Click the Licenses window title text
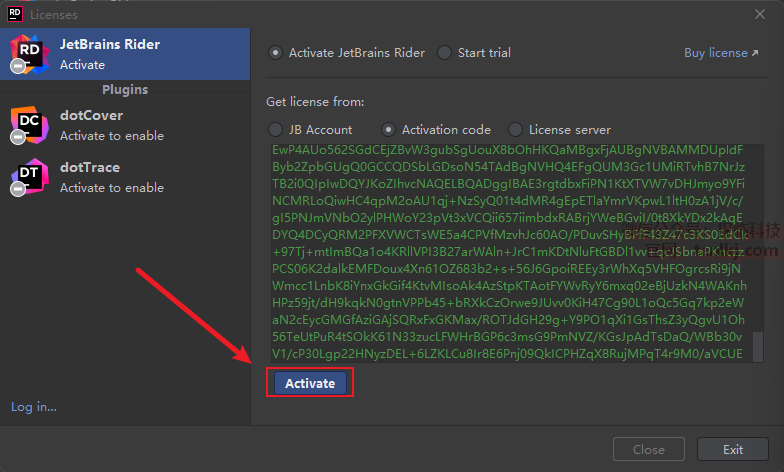 point(54,14)
